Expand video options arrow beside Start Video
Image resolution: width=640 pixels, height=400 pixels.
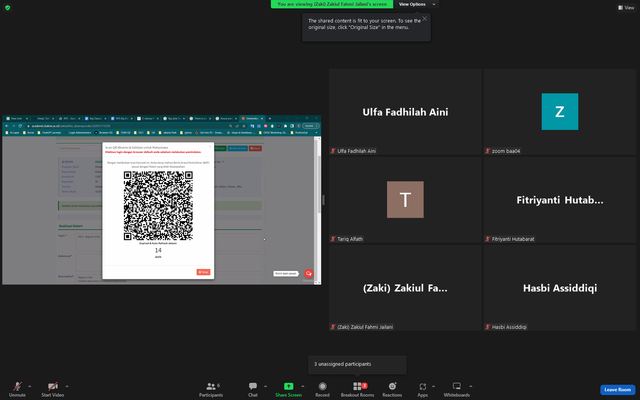[67, 386]
